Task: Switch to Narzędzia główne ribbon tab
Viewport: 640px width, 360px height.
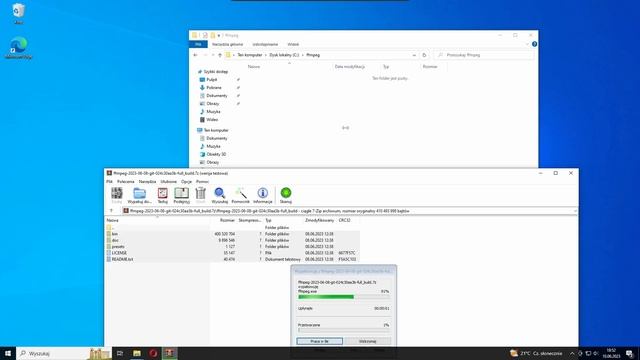Action: point(227,44)
